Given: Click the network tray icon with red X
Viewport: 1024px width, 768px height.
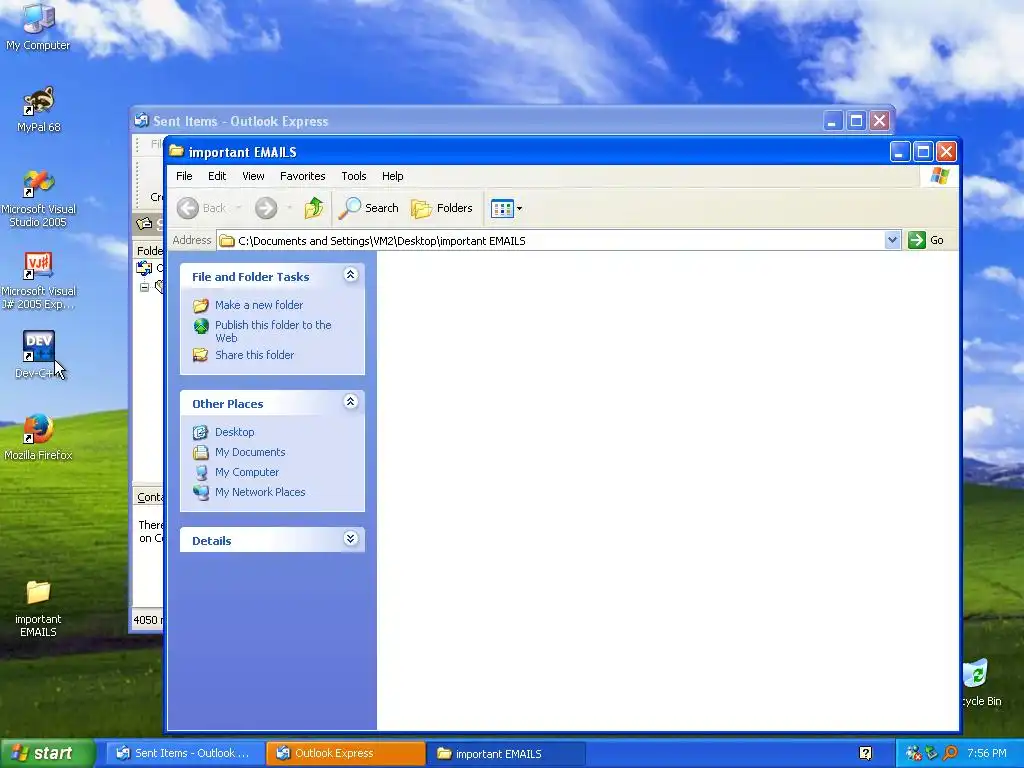Looking at the screenshot, I should (913, 754).
